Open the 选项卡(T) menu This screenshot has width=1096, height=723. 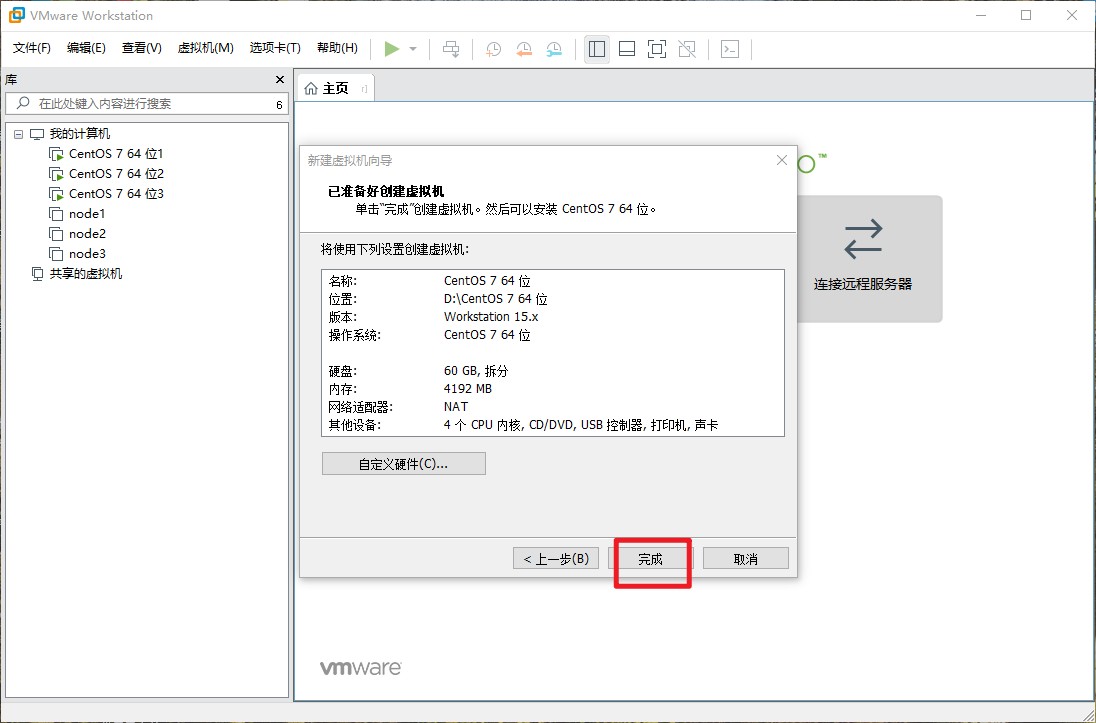coord(275,48)
